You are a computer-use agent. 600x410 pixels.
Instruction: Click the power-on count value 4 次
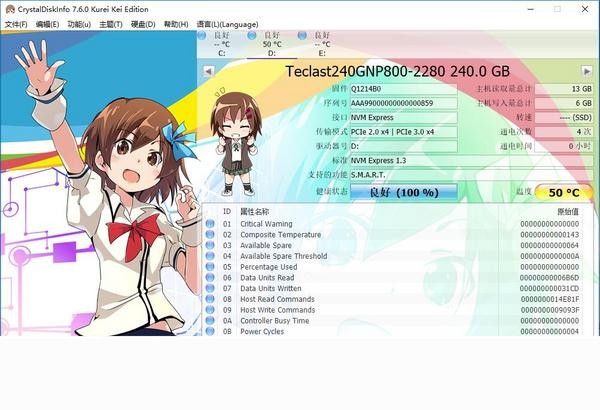click(563, 132)
